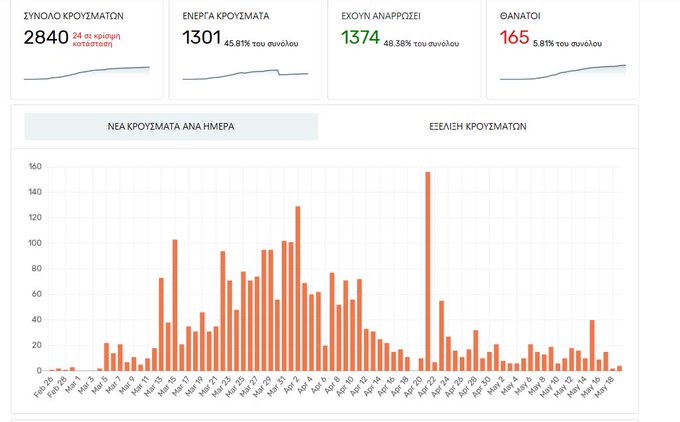This screenshot has height=422, width=680.
Task: Select the Apr 28 bar near 32
Action: click(476, 351)
